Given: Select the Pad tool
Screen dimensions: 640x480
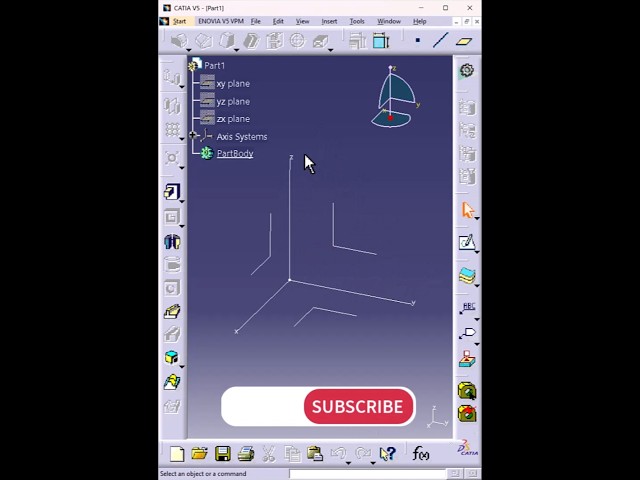Looking at the screenshot, I should click(172, 192).
